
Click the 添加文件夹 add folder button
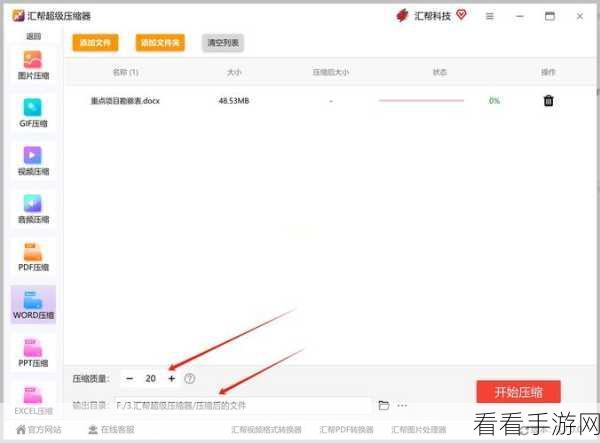coord(160,42)
